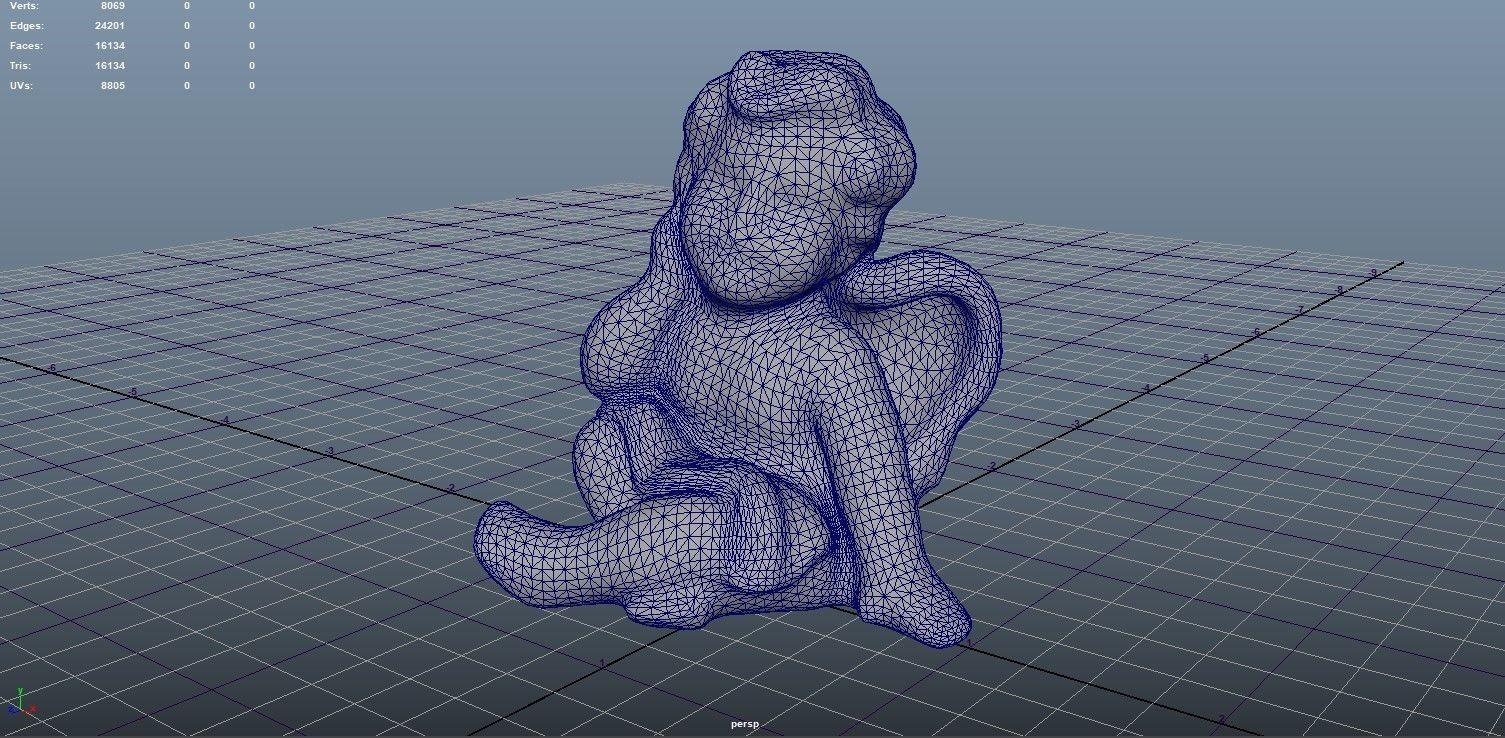
Task: Click the "UVs:" heads-up label
Action: [x=22, y=86]
